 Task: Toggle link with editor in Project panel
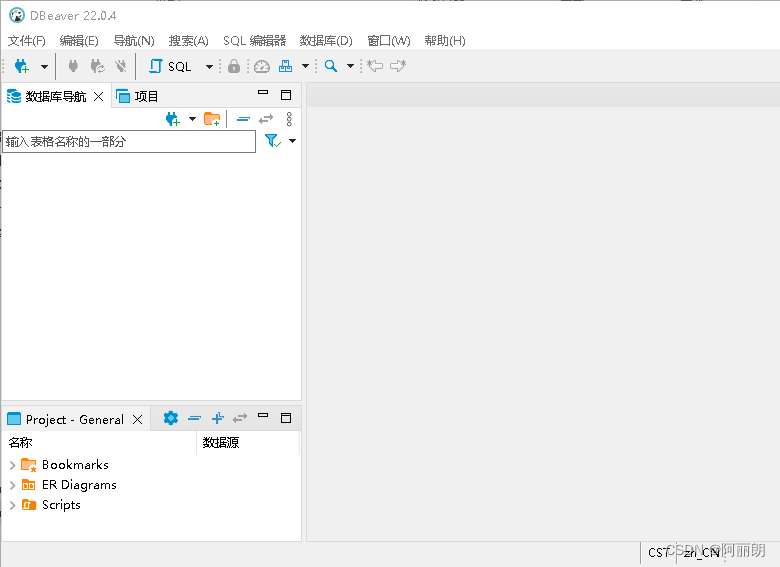click(x=240, y=418)
